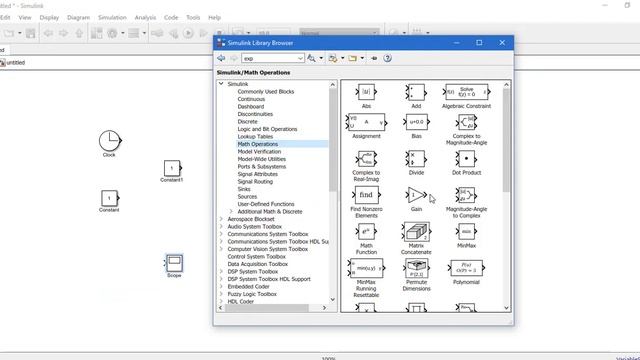The height and width of the screenshot is (360, 640).
Task: Open the Display menu
Action: tap(49, 18)
